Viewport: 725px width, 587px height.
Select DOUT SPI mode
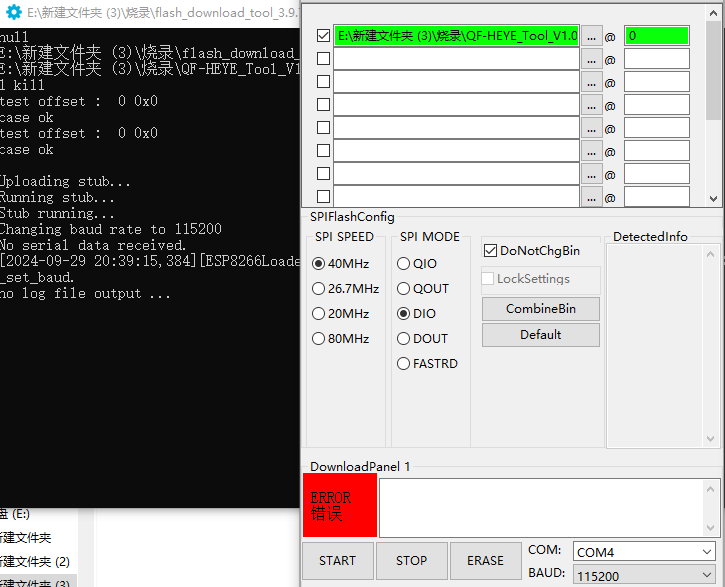point(423,339)
